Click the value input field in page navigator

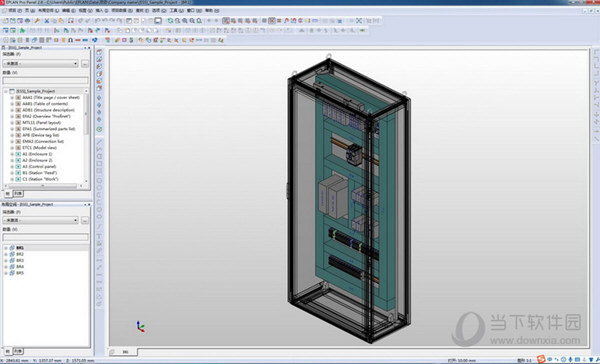(45, 80)
